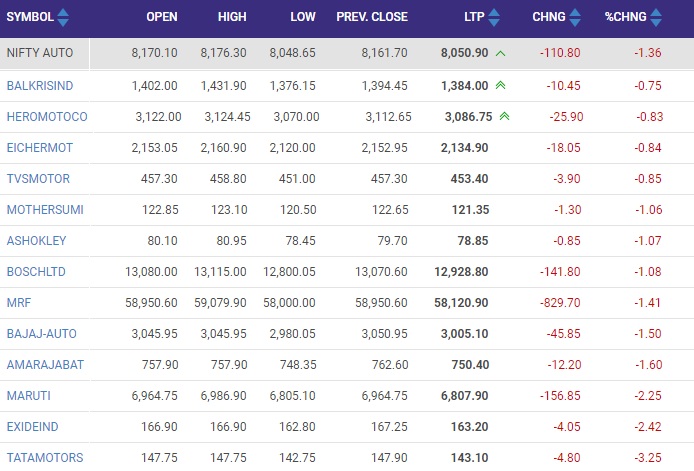
Task: Click TATAMOTORS percent change -3.25
Action: coord(648,457)
